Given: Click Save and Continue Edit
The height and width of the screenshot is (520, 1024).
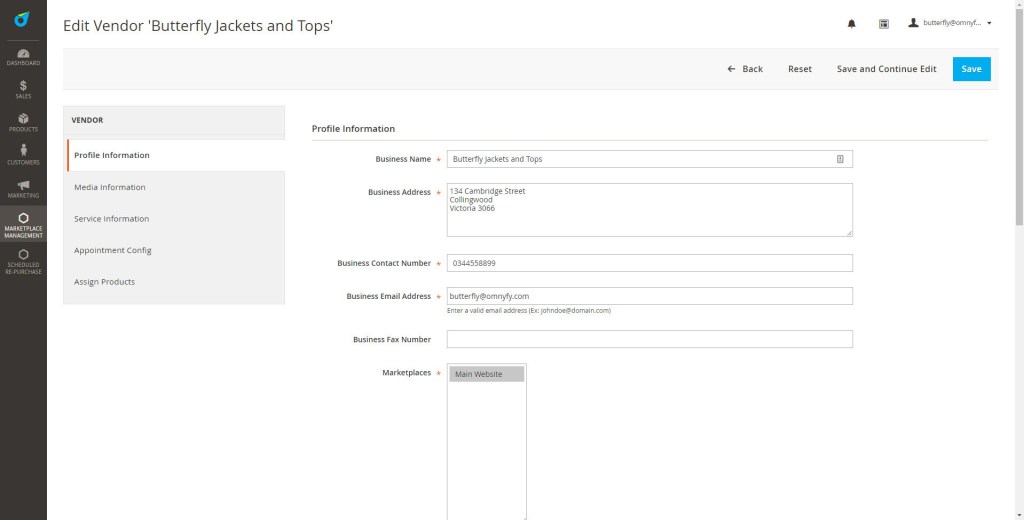Looking at the screenshot, I should click(886, 69).
